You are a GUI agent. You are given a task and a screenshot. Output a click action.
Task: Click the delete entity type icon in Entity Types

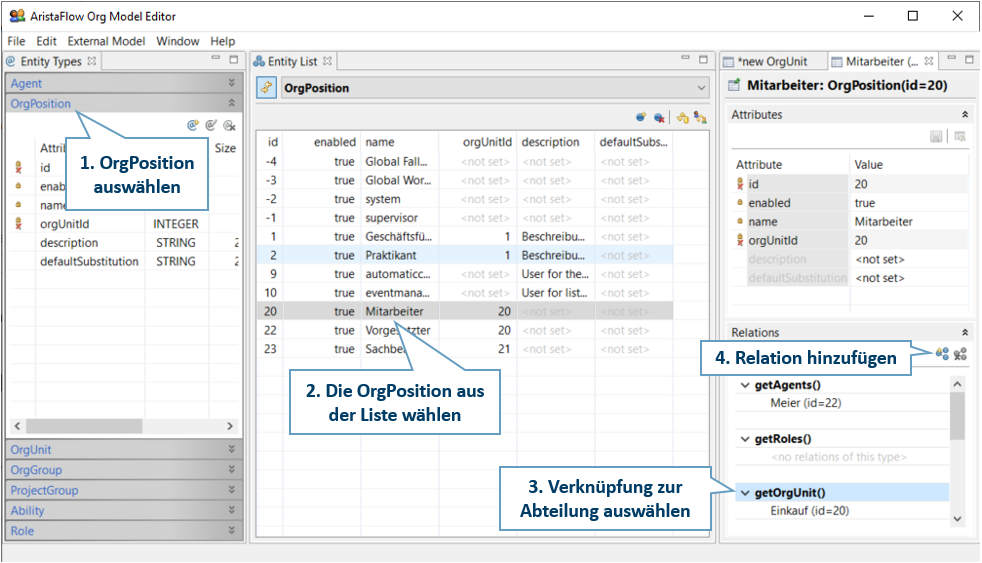pos(229,125)
